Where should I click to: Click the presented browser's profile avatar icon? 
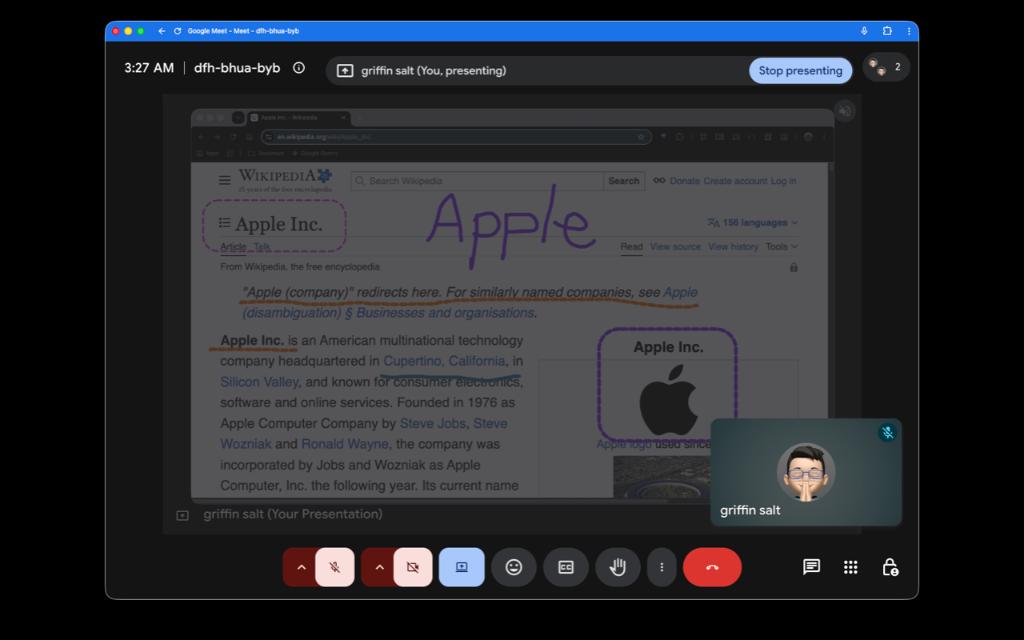(808, 136)
